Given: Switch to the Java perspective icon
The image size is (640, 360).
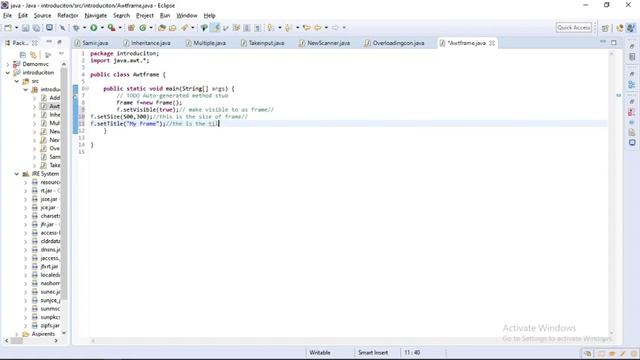Looking at the screenshot, I should click(631, 28).
